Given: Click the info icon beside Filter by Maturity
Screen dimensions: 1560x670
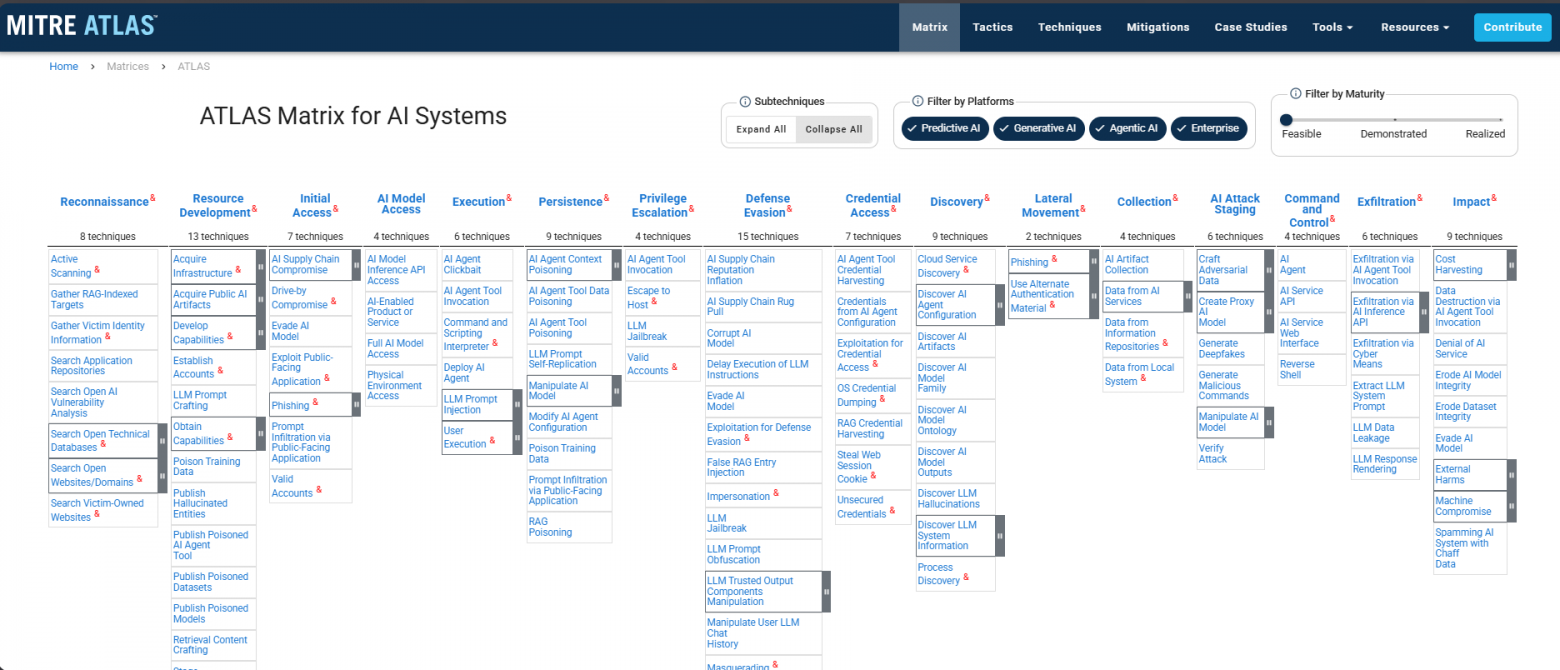Looking at the screenshot, I should [1295, 93].
